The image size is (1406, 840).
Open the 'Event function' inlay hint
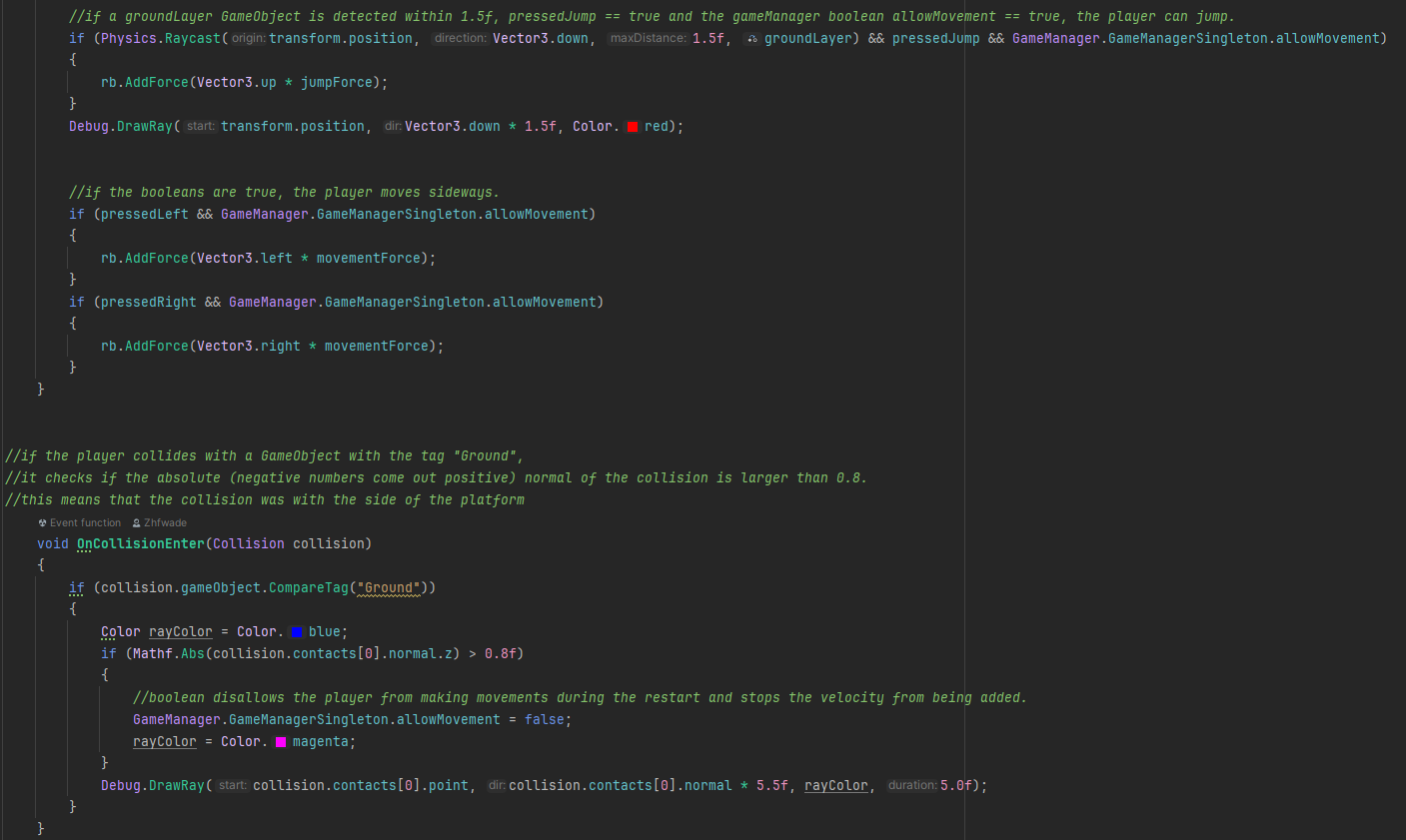(x=85, y=522)
